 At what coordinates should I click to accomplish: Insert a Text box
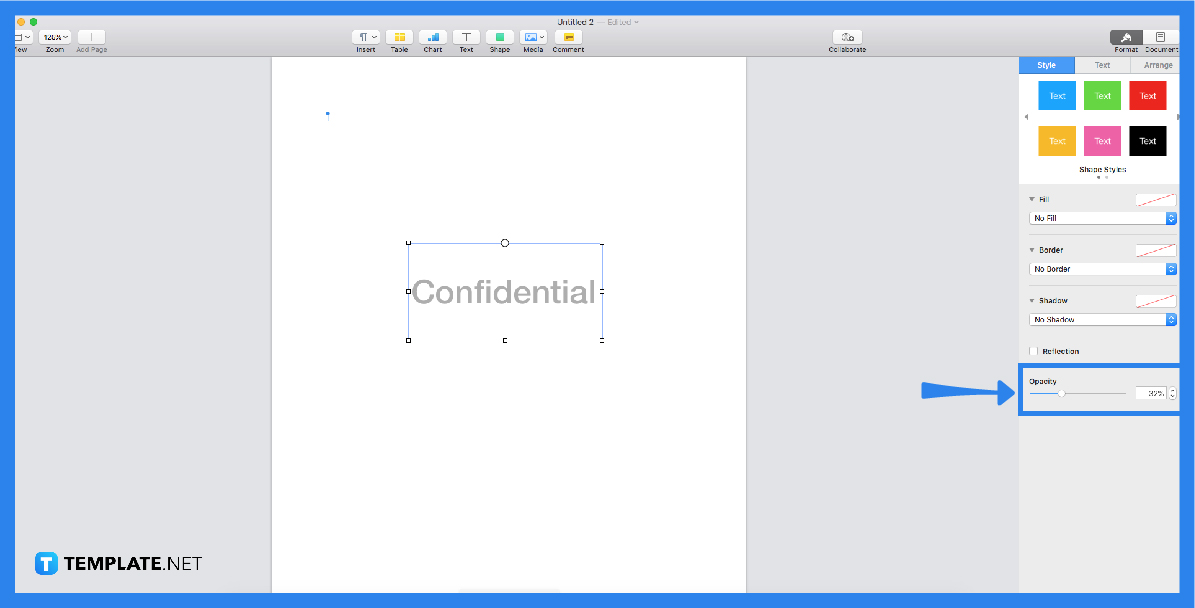466,35
